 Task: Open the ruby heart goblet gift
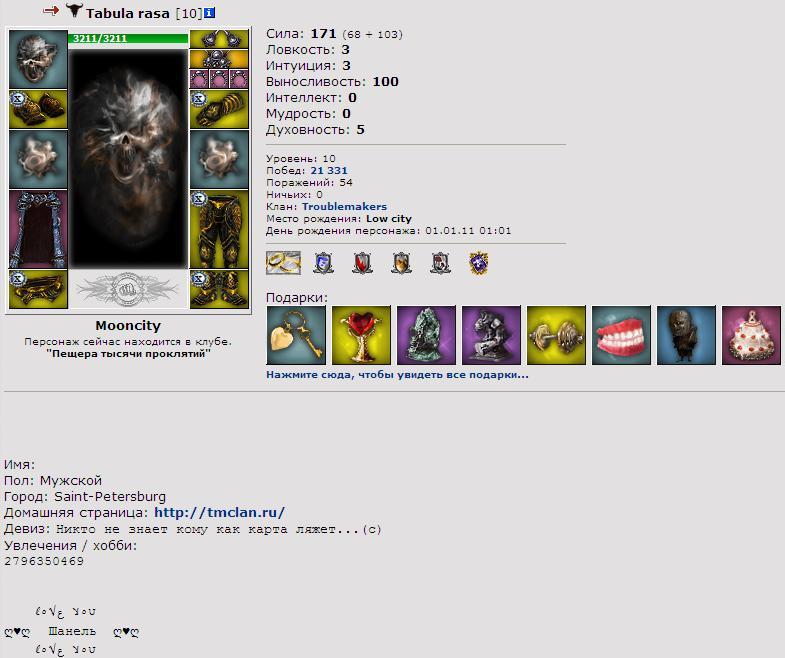(361, 335)
